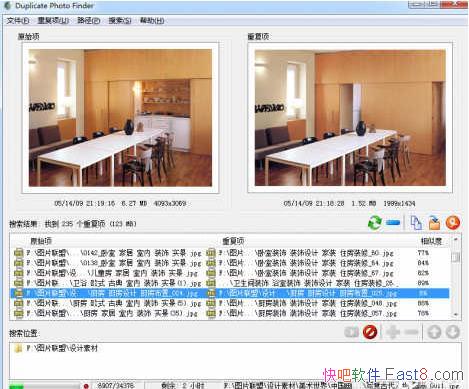This screenshot has width=469, height=389.
Task: Open the 文件(F) menu
Action: pos(18,21)
